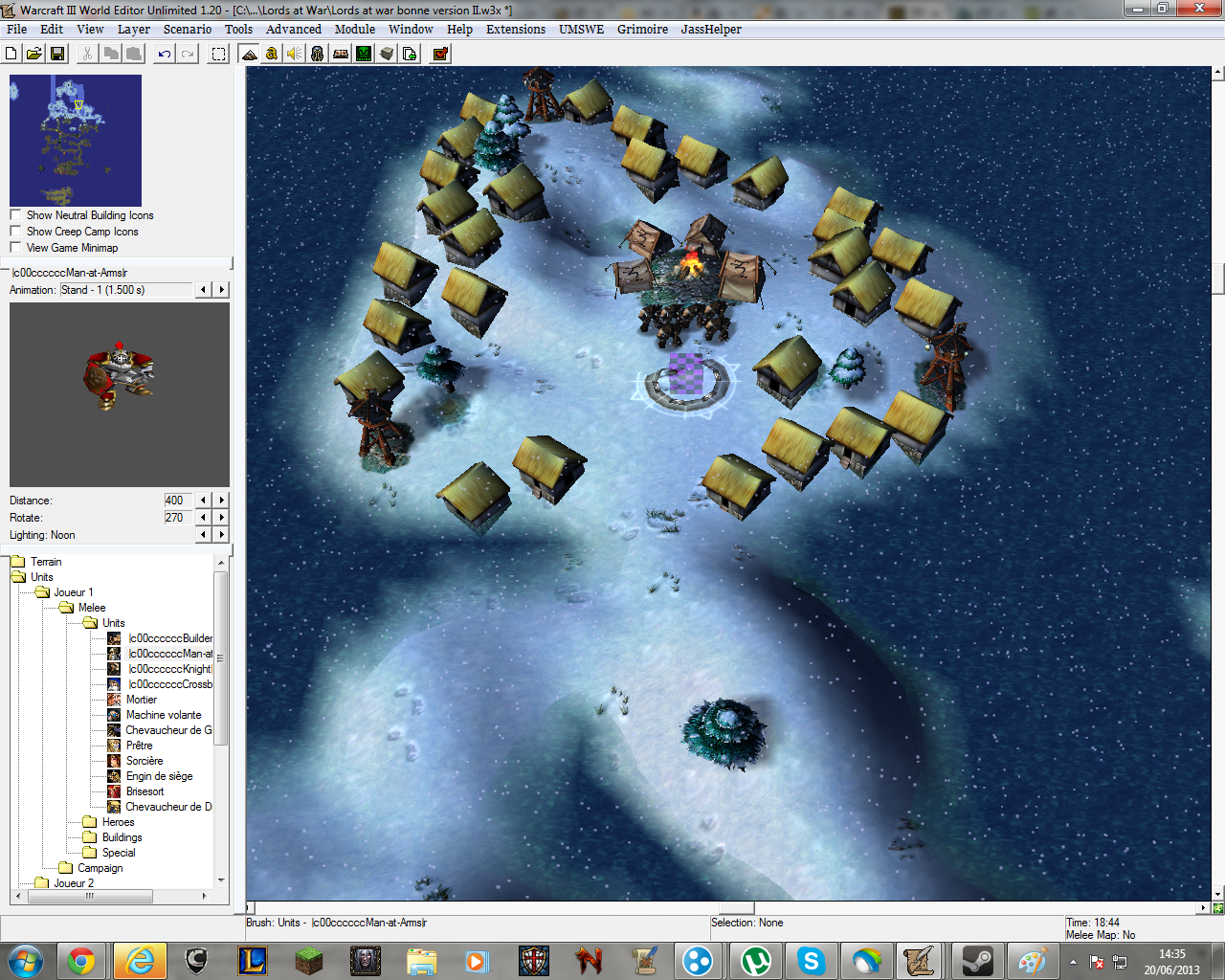
Task: Select the Brisesort unit portrait
Action: click(114, 791)
